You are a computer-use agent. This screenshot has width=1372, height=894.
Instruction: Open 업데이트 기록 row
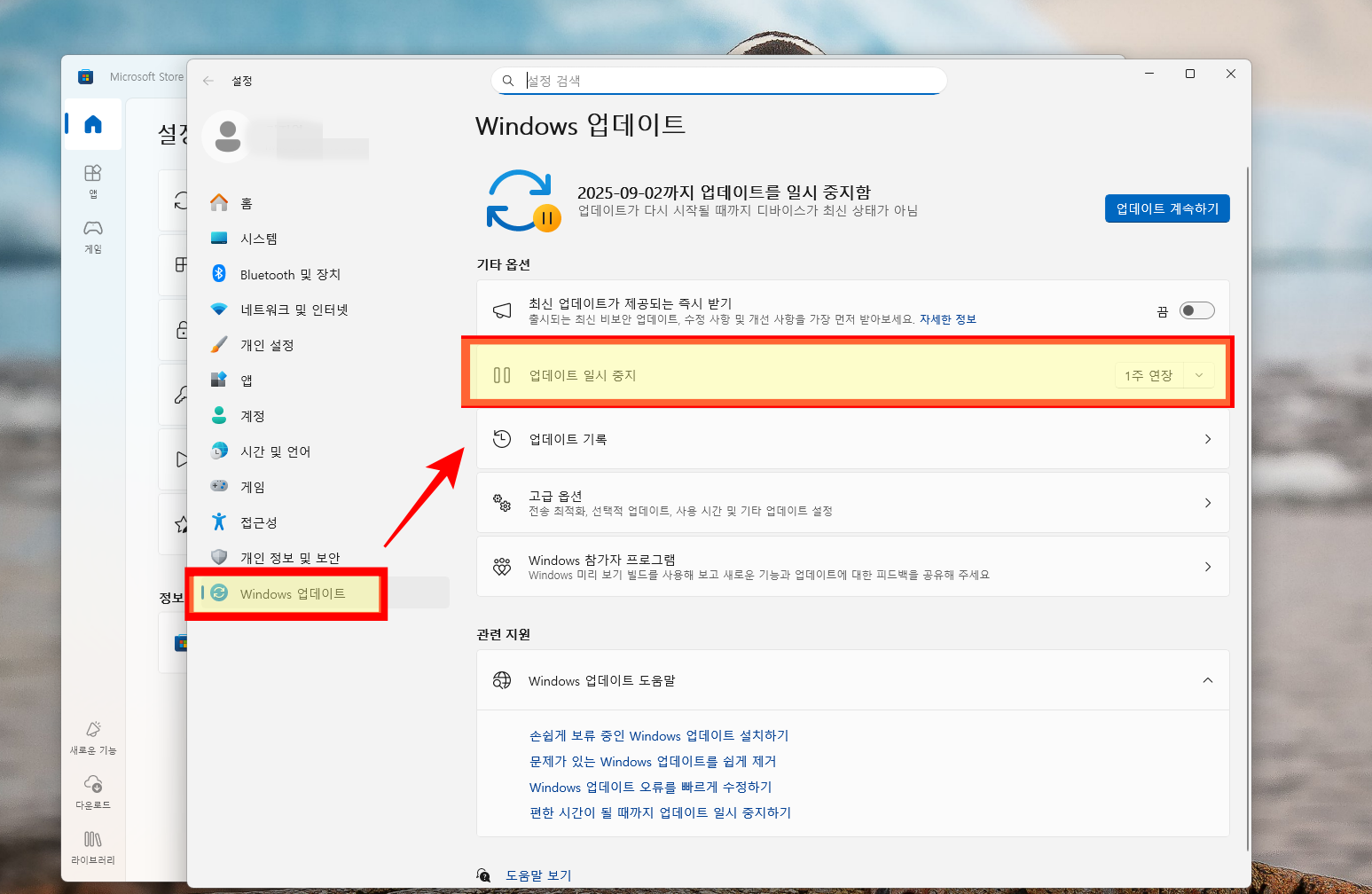(x=853, y=439)
